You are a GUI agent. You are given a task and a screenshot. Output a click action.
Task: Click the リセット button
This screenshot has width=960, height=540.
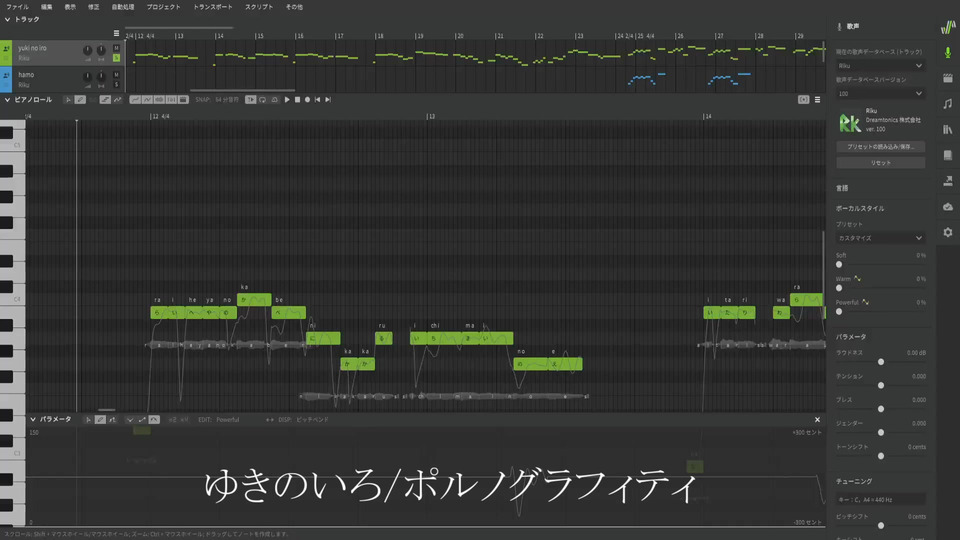coord(880,163)
